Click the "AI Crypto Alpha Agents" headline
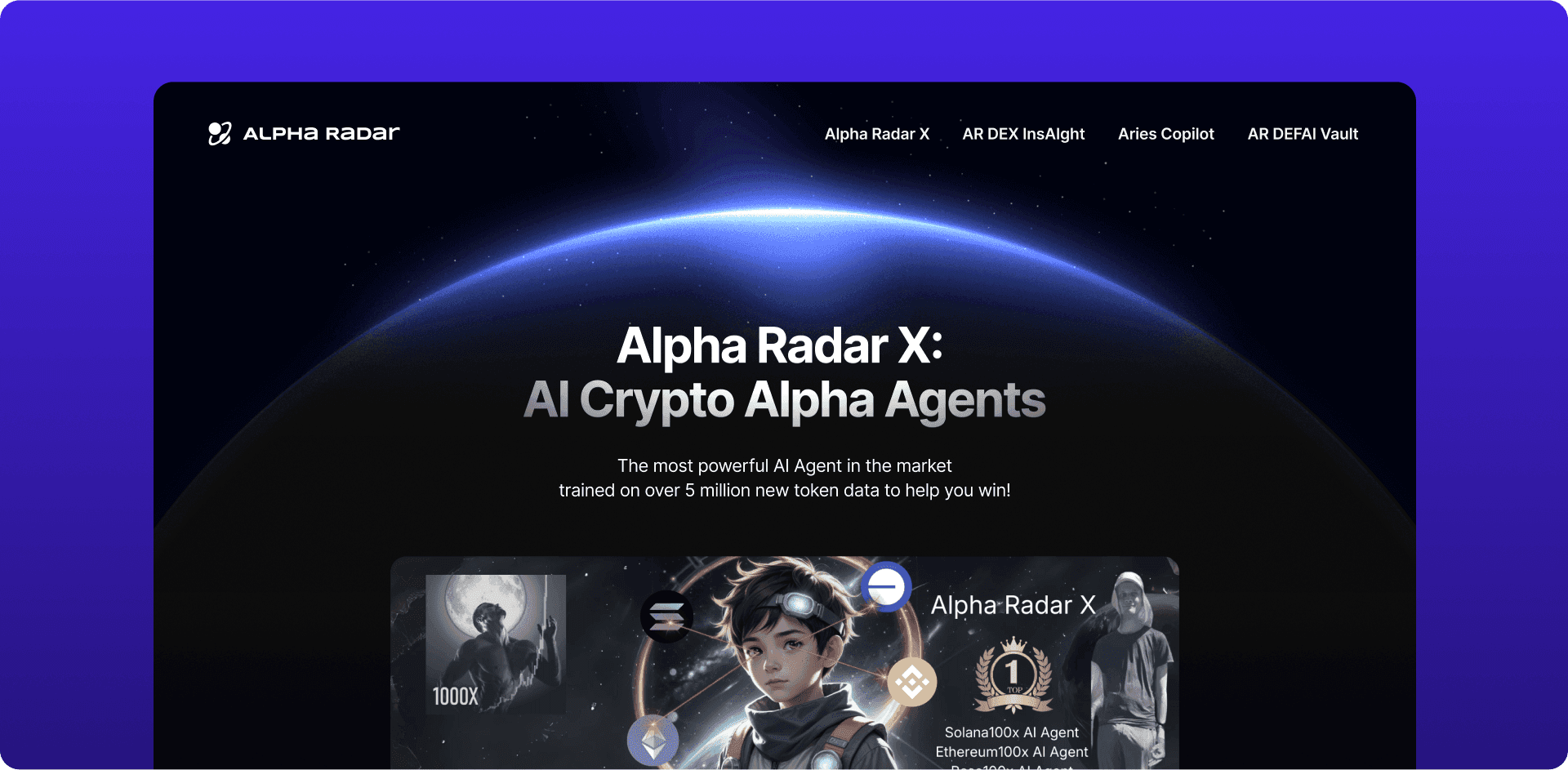Screen dimensions: 1568x770 pyautogui.click(x=785, y=400)
